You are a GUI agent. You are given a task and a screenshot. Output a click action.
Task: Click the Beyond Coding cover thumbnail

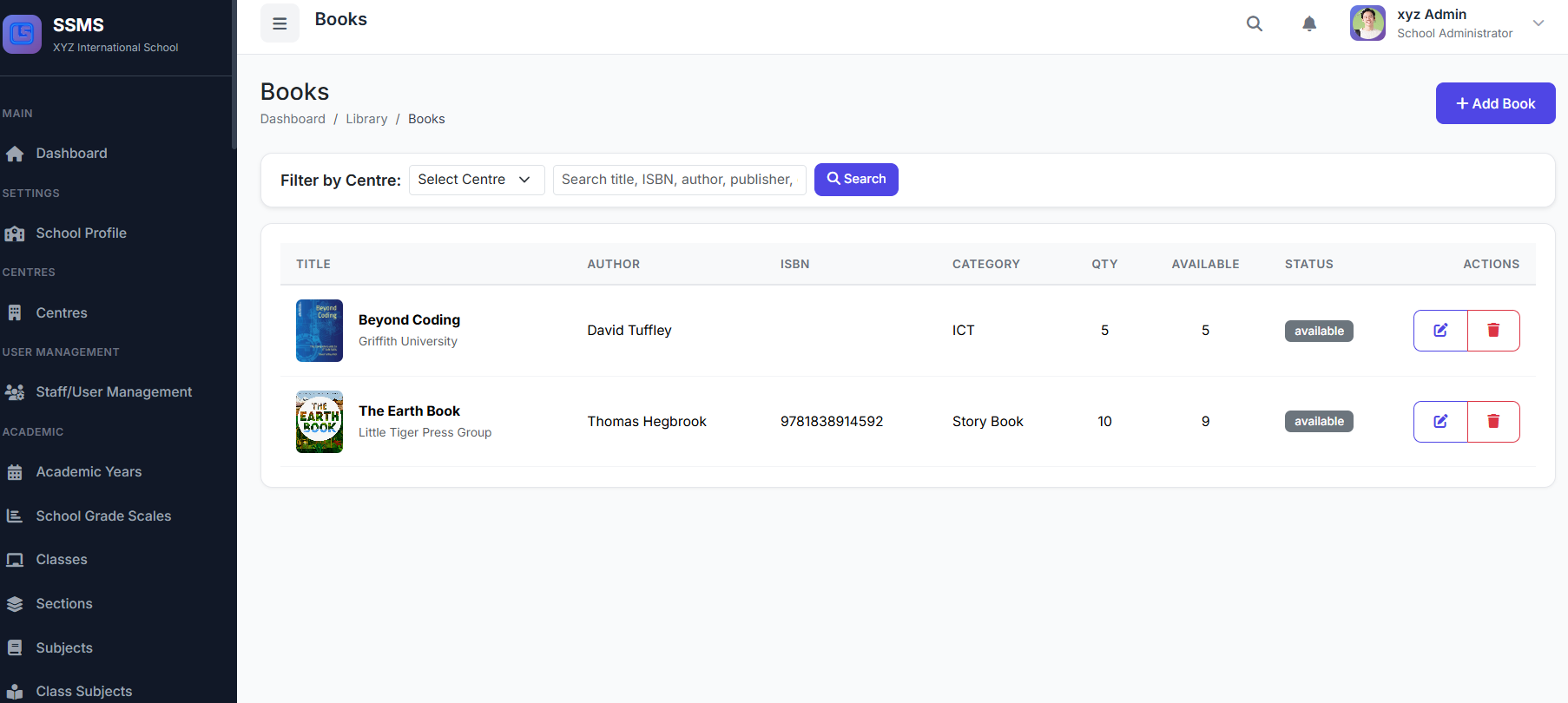point(320,331)
